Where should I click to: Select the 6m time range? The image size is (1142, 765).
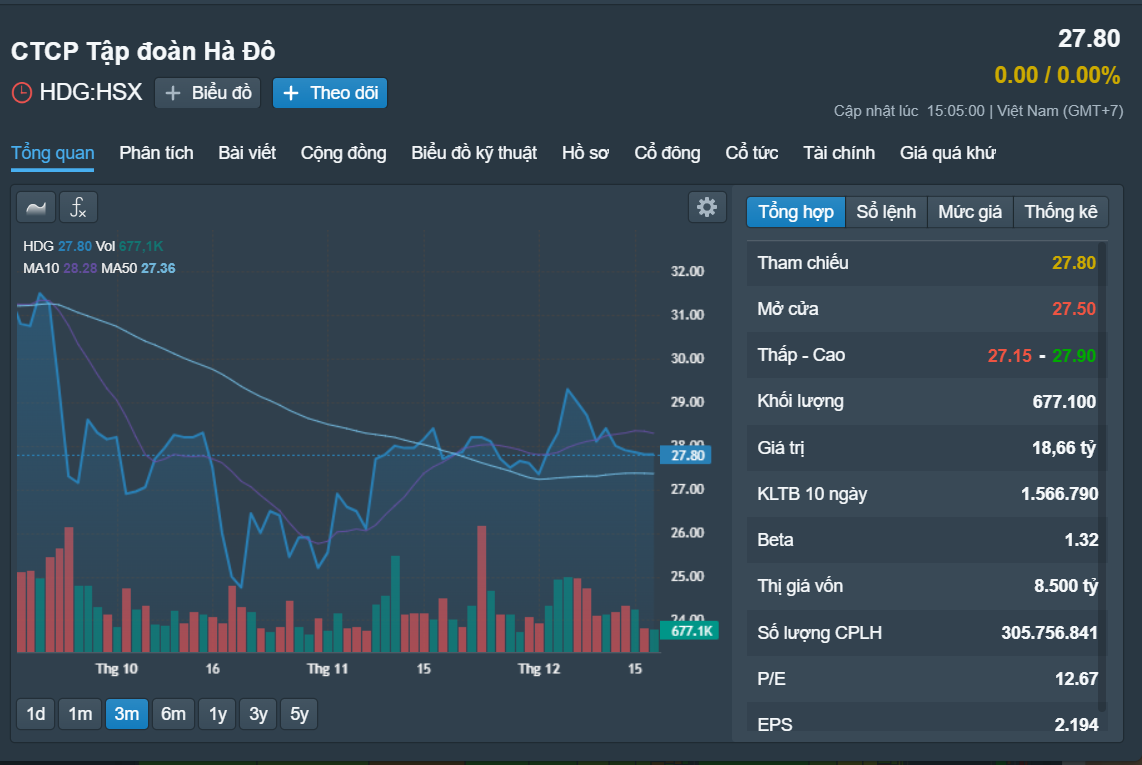[x=173, y=714]
